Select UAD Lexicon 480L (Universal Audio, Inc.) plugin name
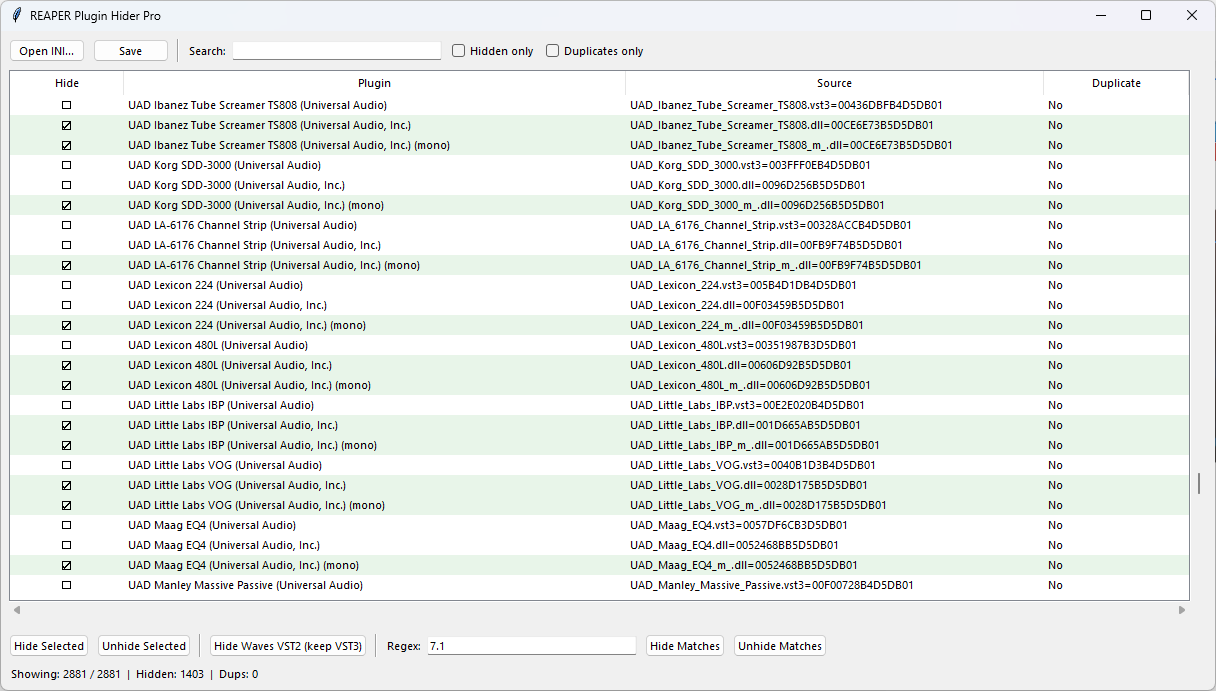The height and width of the screenshot is (691, 1216). click(x=230, y=365)
